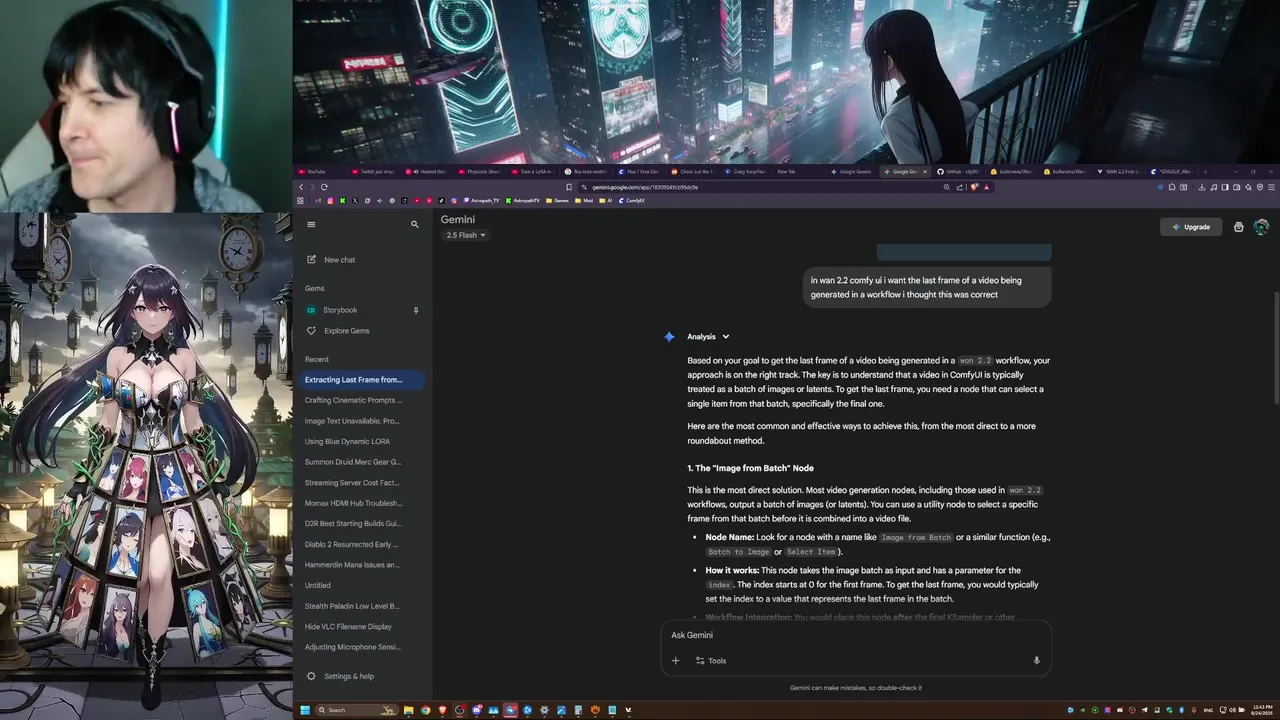Screen dimensions: 1280x720
Task: Open the icon next to the Upgrade button
Action: [x=1238, y=227]
